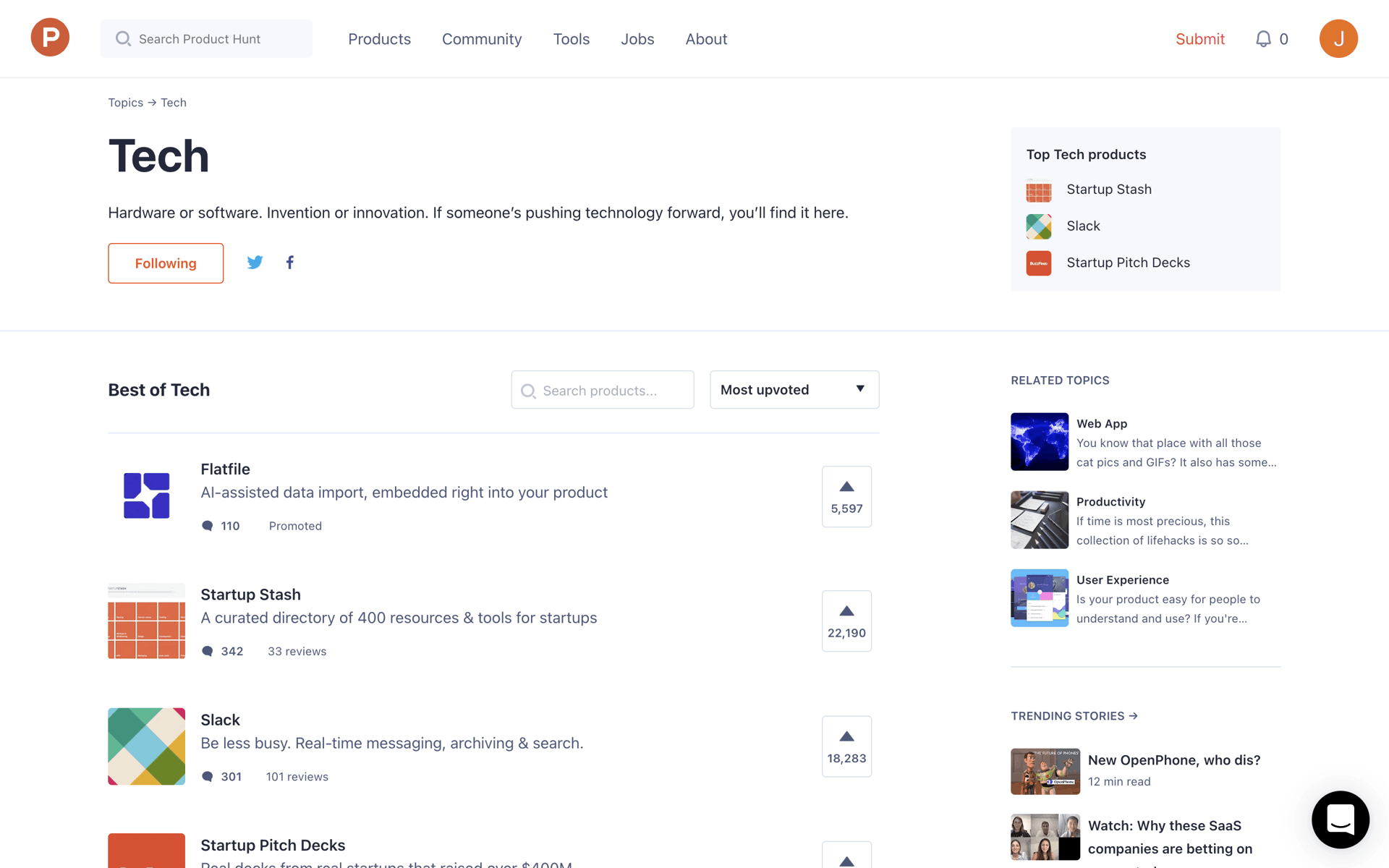Click Tech in the breadcrumb

pyautogui.click(x=174, y=103)
